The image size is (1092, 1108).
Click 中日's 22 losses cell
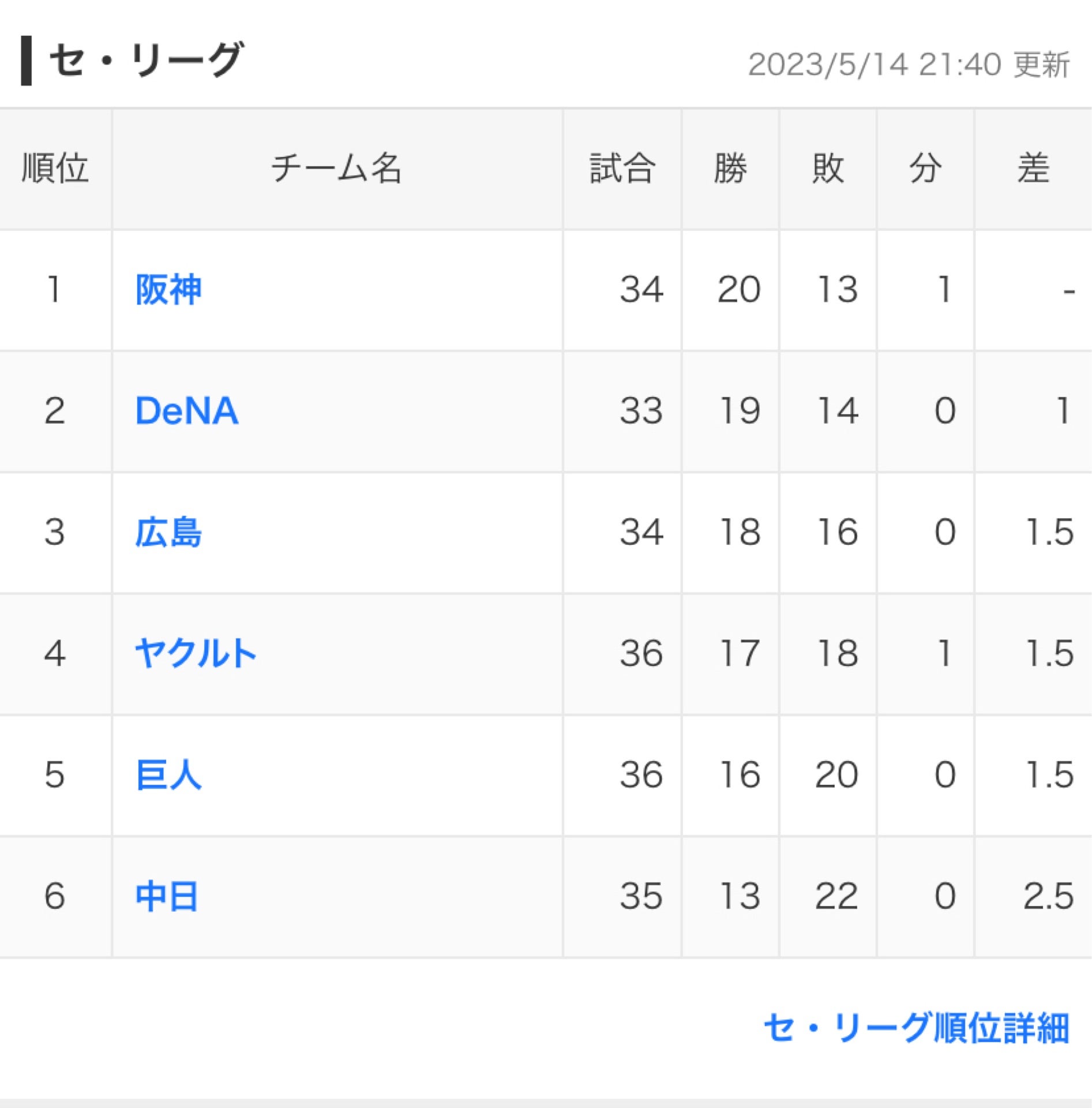(836, 896)
